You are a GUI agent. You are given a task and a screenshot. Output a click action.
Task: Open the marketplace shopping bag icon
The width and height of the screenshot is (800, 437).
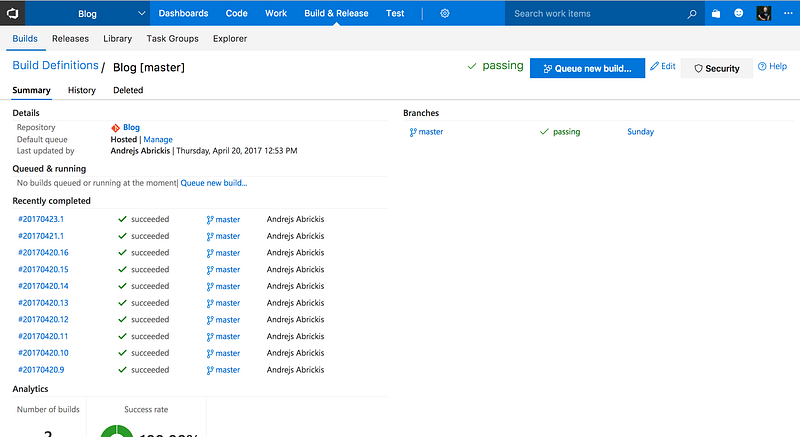pos(716,13)
